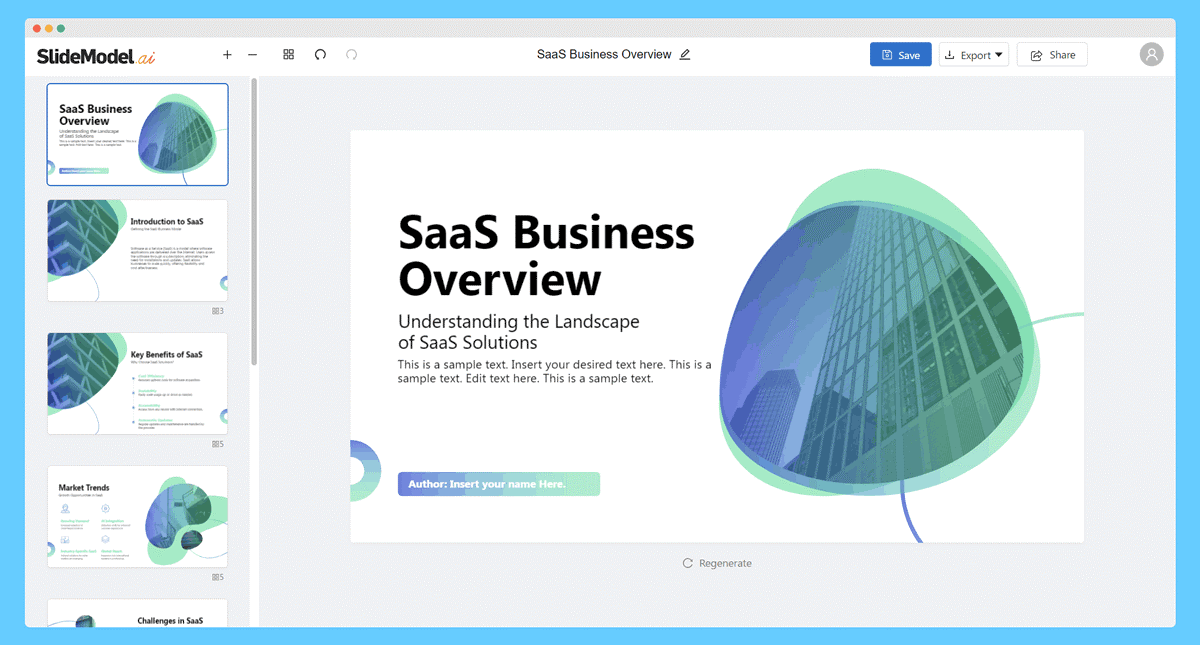
Task: Undo the last action
Action: (x=320, y=55)
